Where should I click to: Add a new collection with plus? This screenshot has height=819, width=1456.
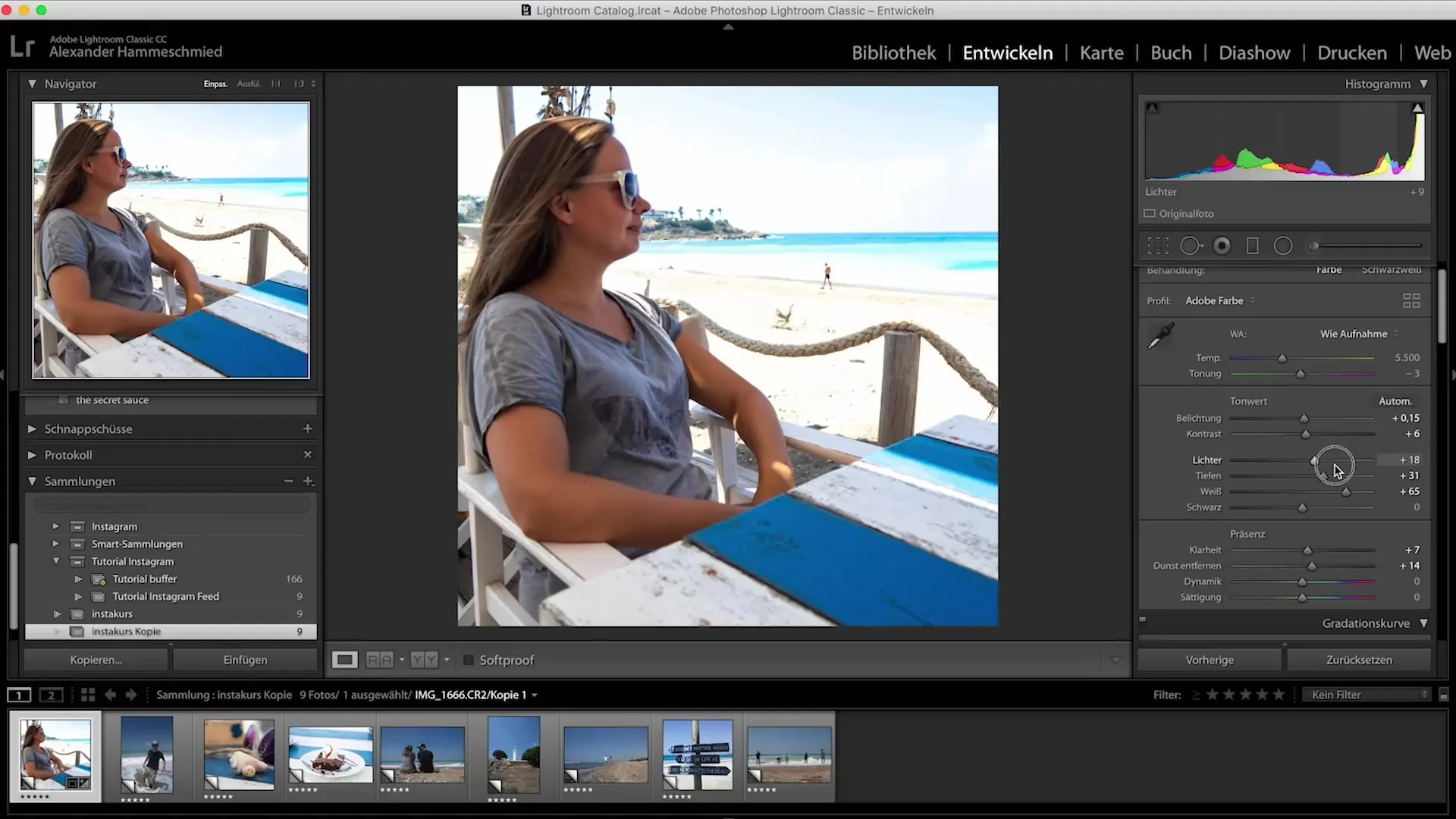pyautogui.click(x=309, y=481)
